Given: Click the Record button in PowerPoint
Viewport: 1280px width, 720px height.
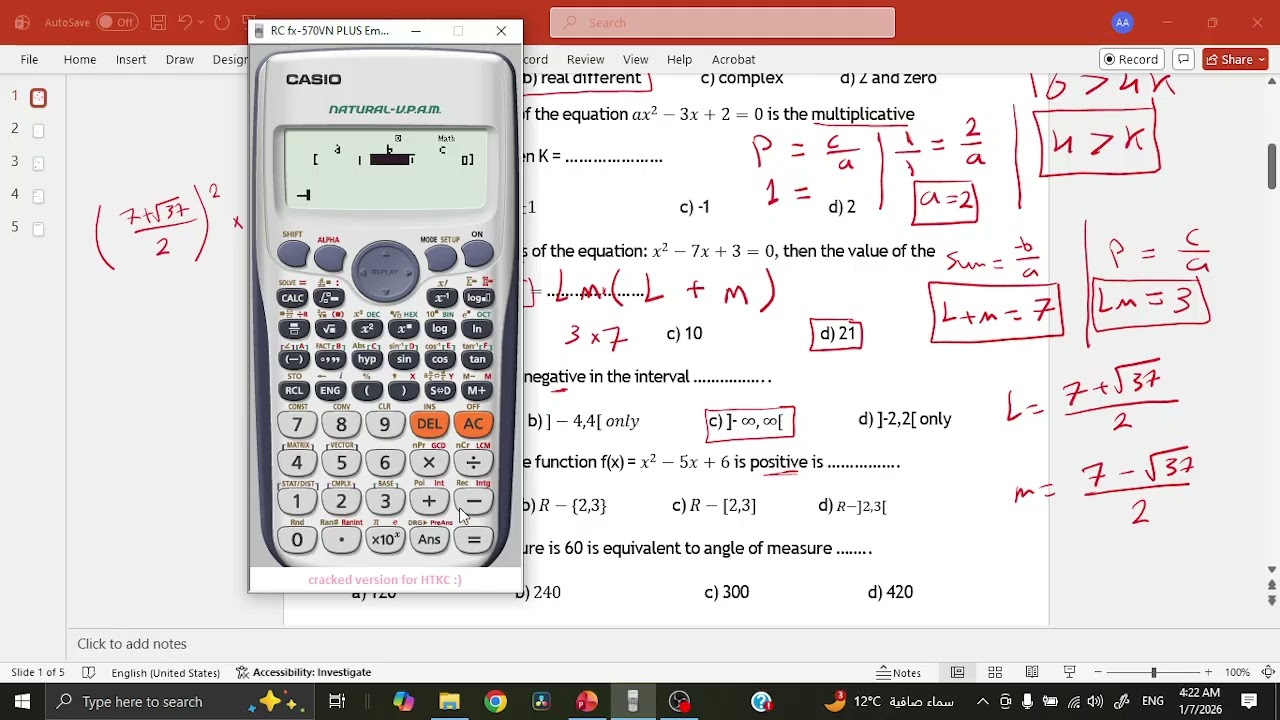Looking at the screenshot, I should click(1130, 59).
